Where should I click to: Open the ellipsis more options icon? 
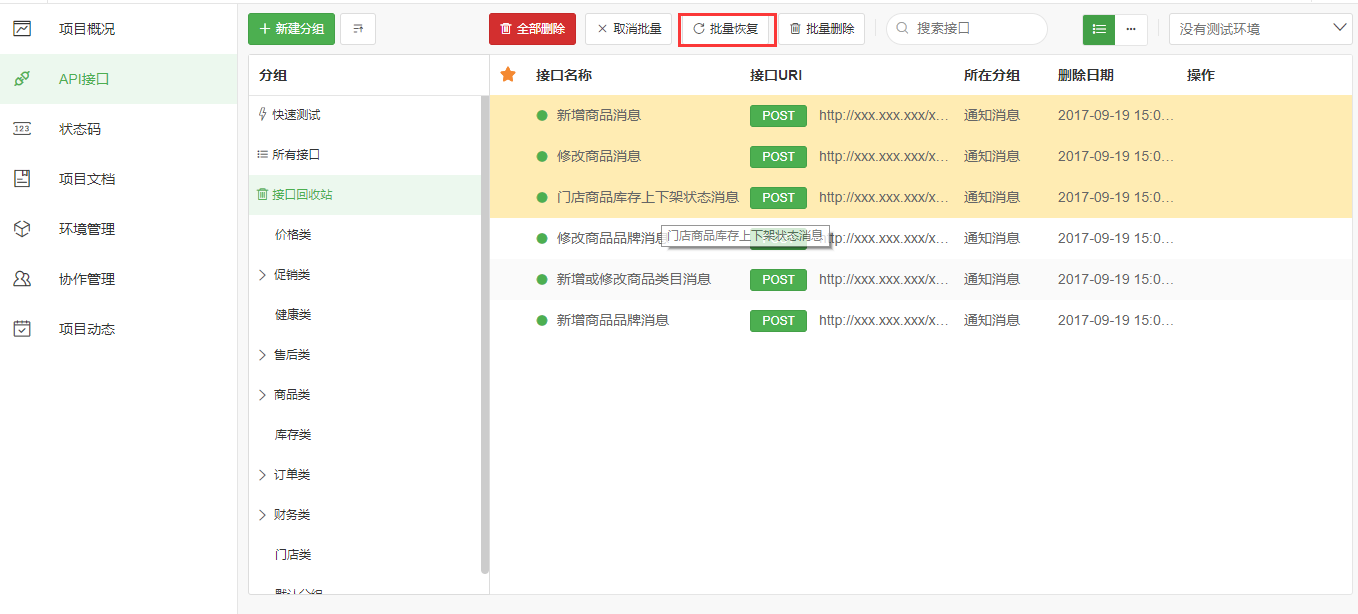tap(1131, 29)
